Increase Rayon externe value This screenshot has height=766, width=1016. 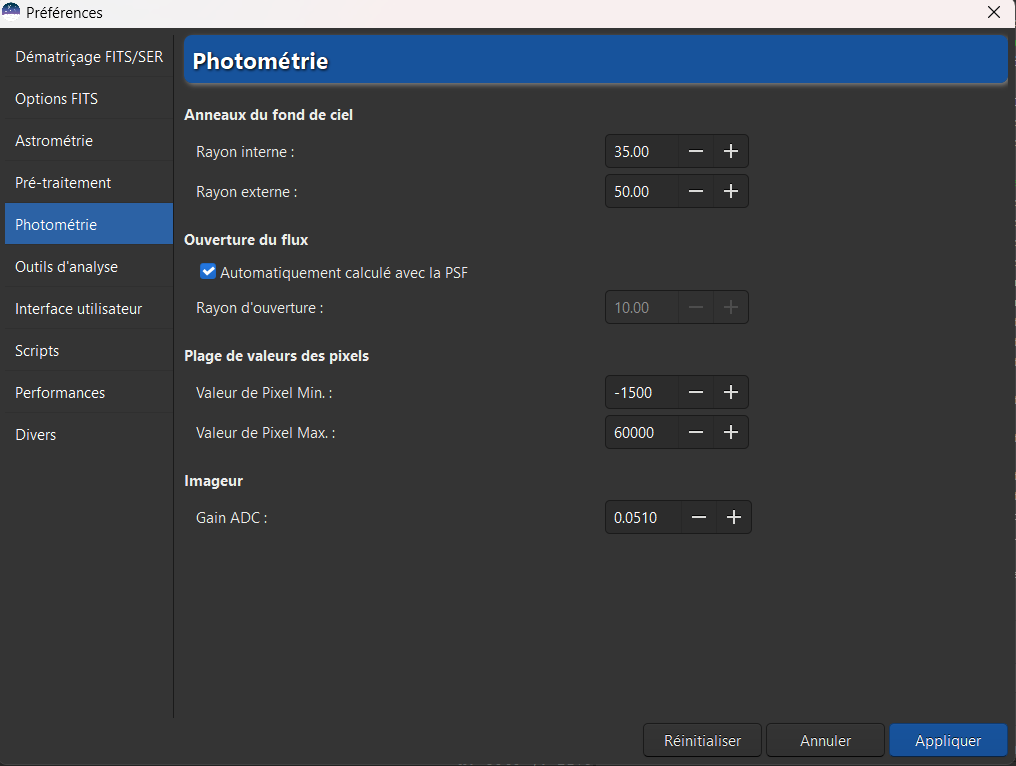click(x=731, y=191)
